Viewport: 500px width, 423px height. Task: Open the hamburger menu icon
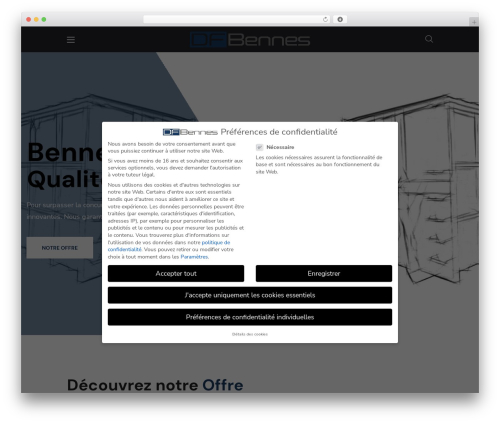[71, 40]
